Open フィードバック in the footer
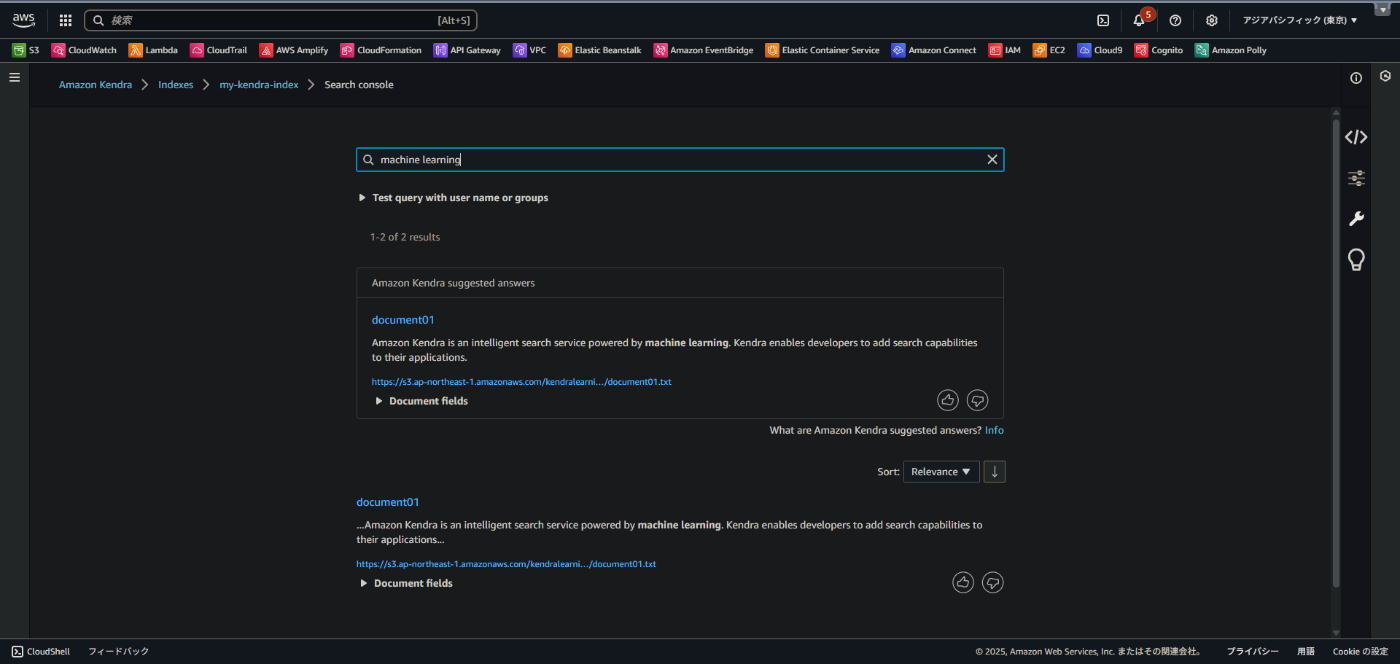The image size is (1400, 664). coord(118,651)
